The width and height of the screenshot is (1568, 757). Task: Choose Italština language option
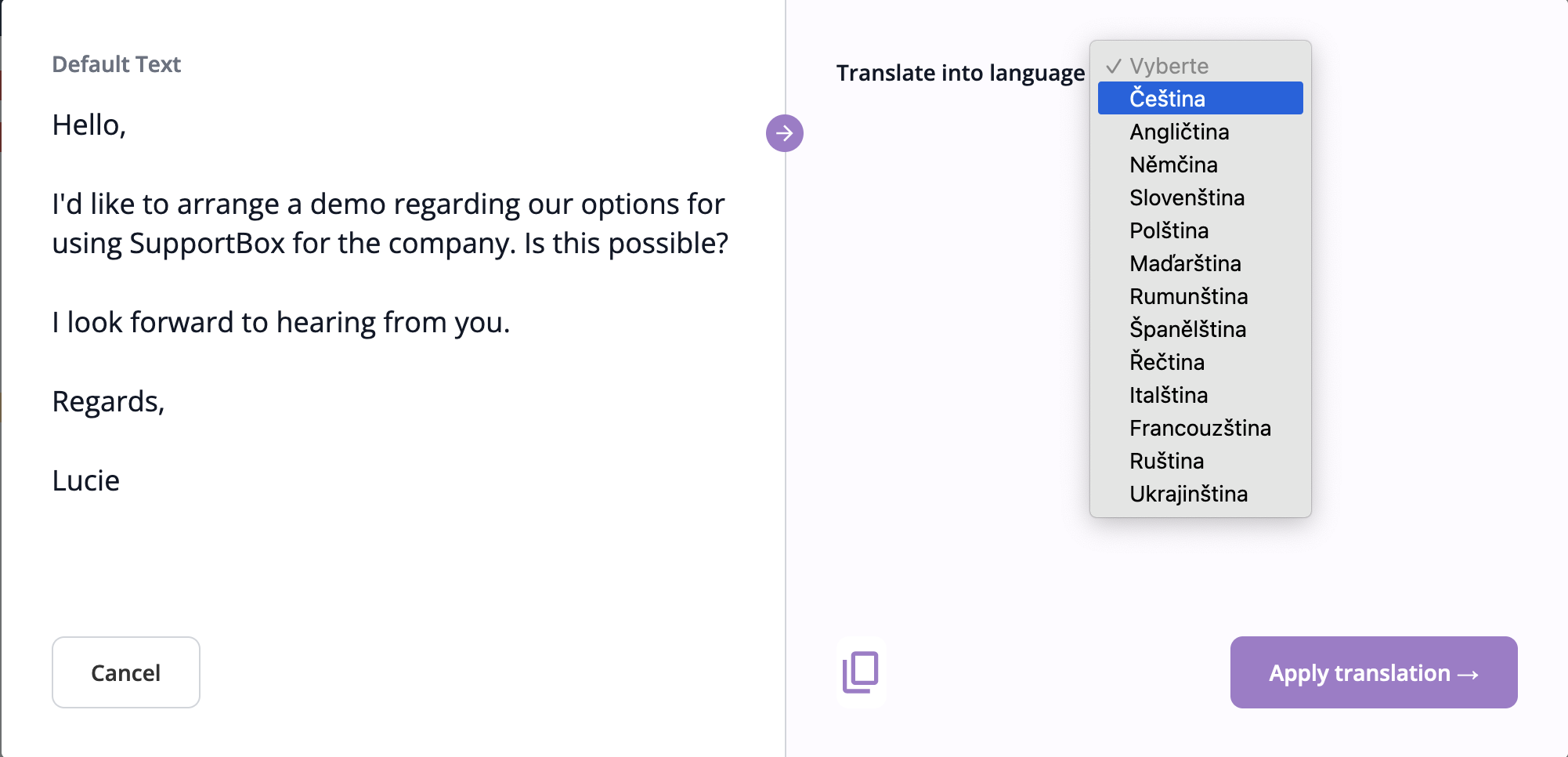click(x=1169, y=395)
